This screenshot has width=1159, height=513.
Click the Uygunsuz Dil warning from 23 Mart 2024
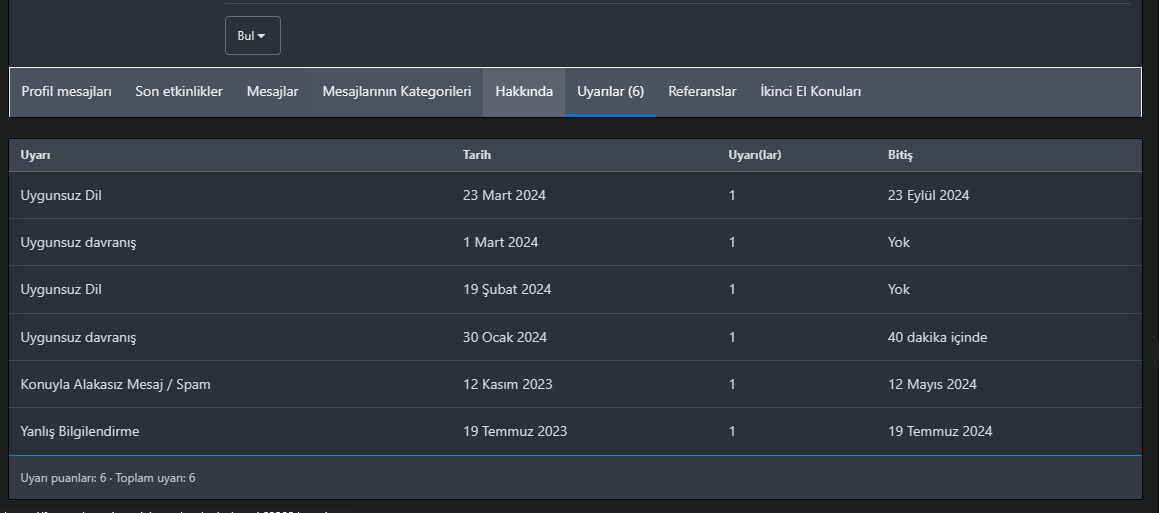[x=61, y=196]
